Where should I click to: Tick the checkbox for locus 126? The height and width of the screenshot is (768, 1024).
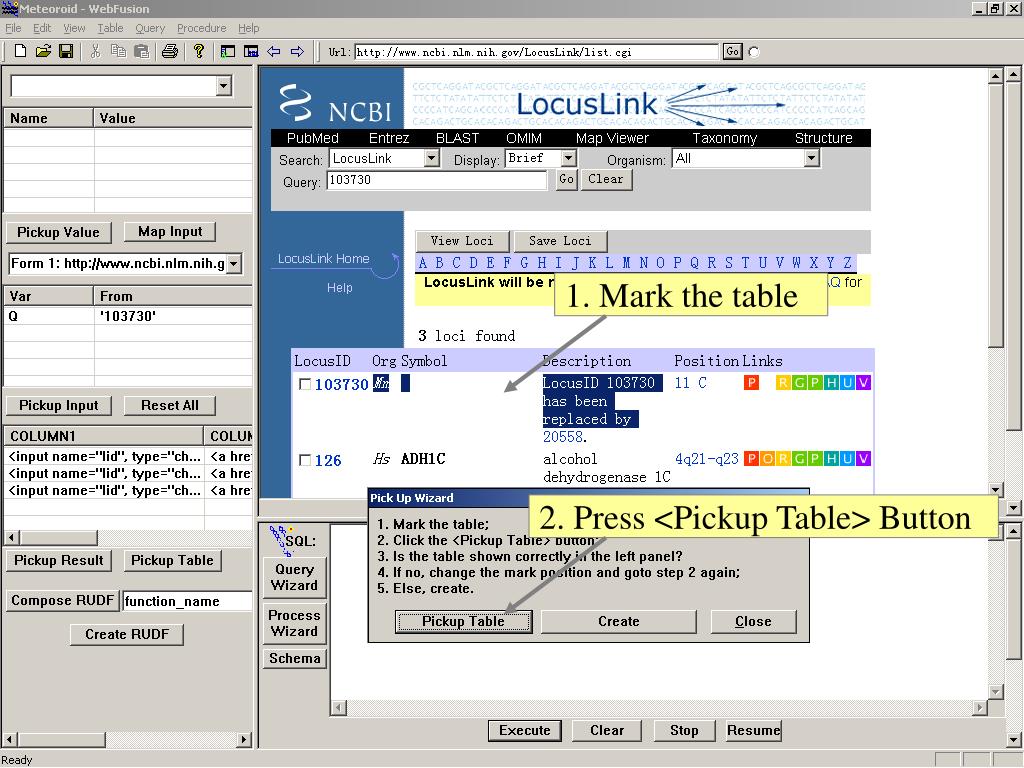(304, 460)
